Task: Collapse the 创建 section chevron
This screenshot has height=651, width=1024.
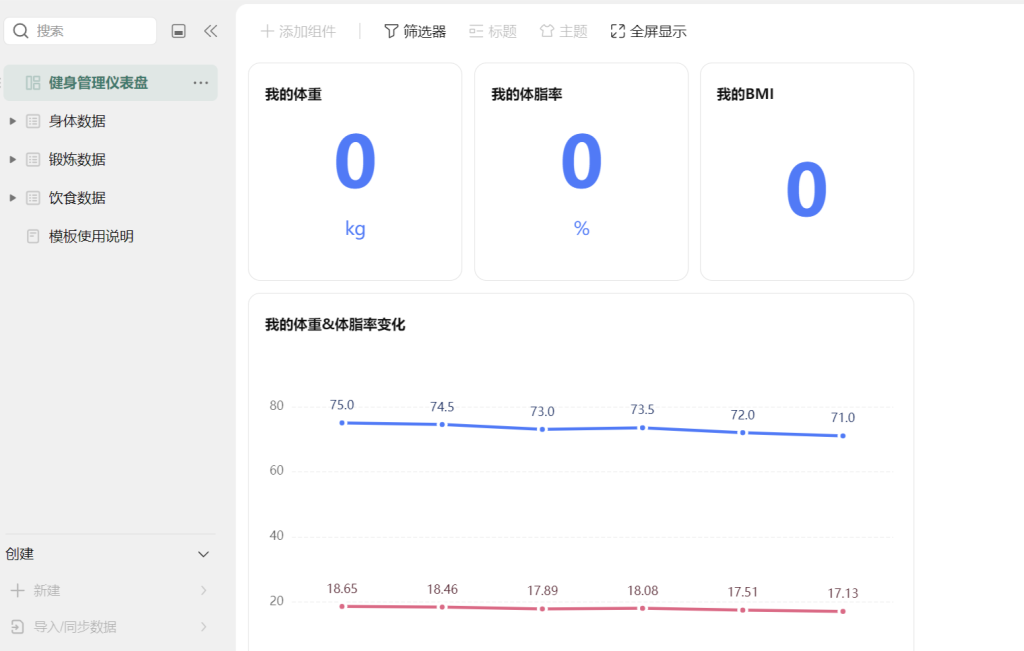Action: point(203,554)
